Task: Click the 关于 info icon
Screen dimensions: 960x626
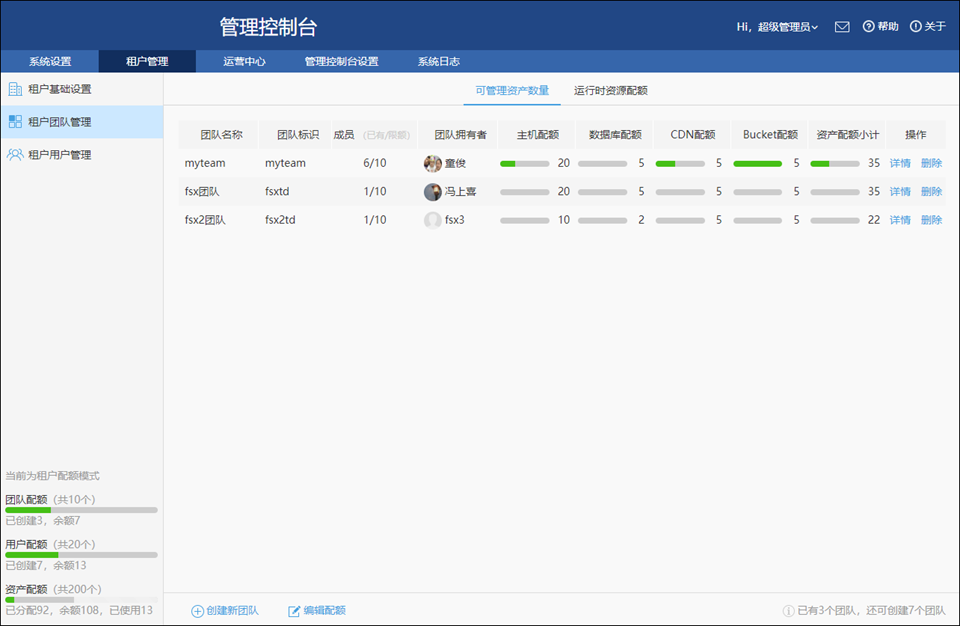Action: coord(918,26)
